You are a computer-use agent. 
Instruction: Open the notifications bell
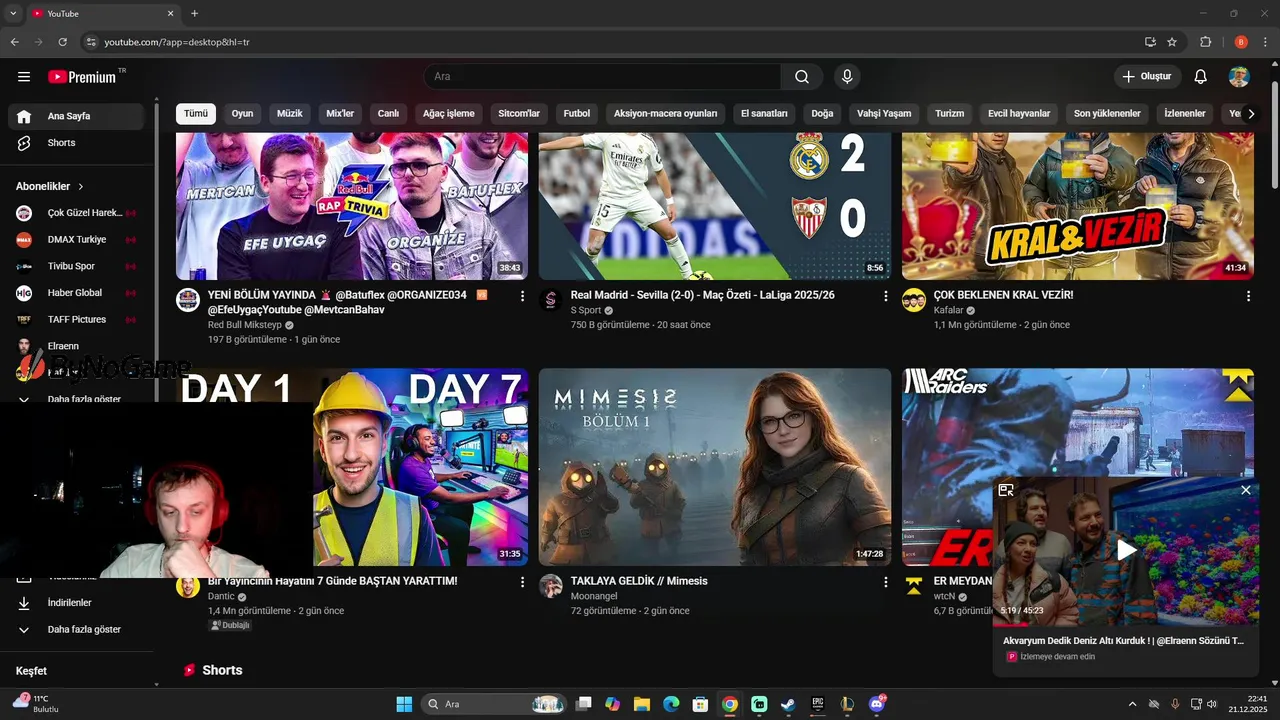point(1201,77)
